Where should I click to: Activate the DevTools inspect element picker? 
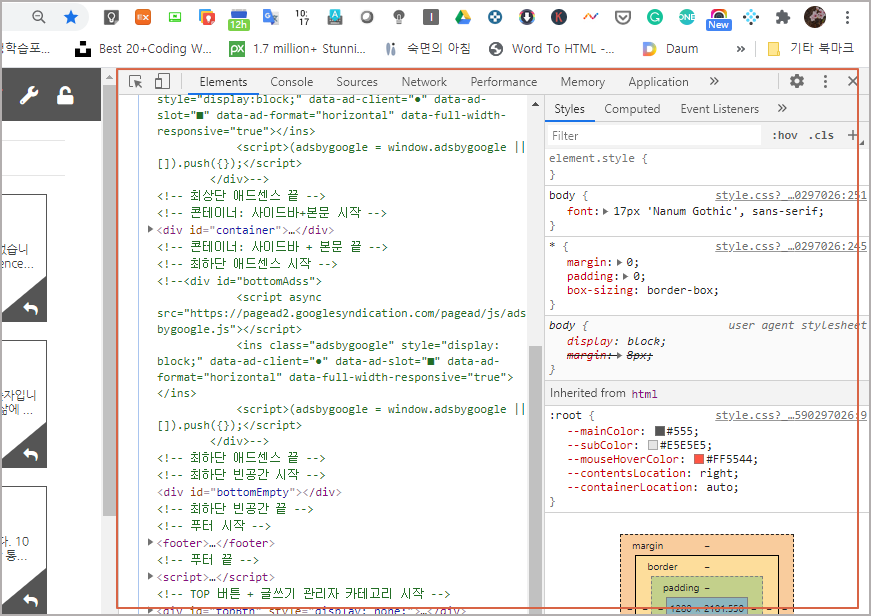[x=136, y=82]
